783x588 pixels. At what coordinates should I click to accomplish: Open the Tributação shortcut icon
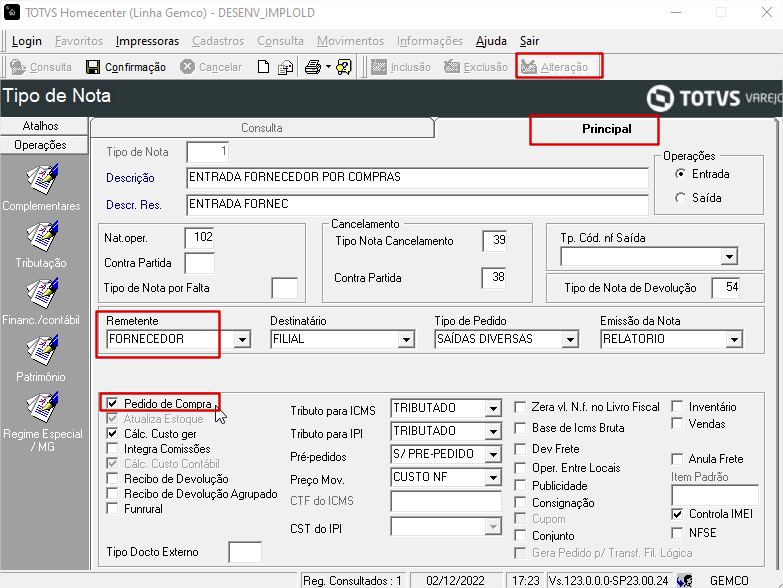42,236
